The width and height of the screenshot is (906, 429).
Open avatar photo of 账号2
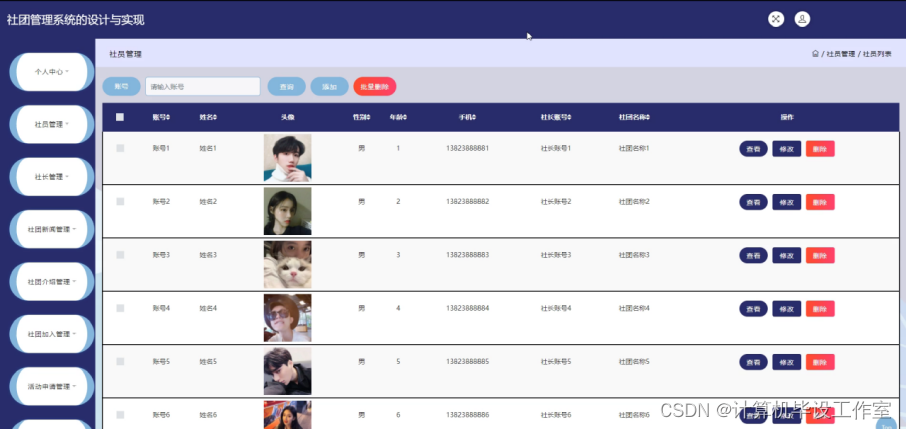pyautogui.click(x=288, y=211)
